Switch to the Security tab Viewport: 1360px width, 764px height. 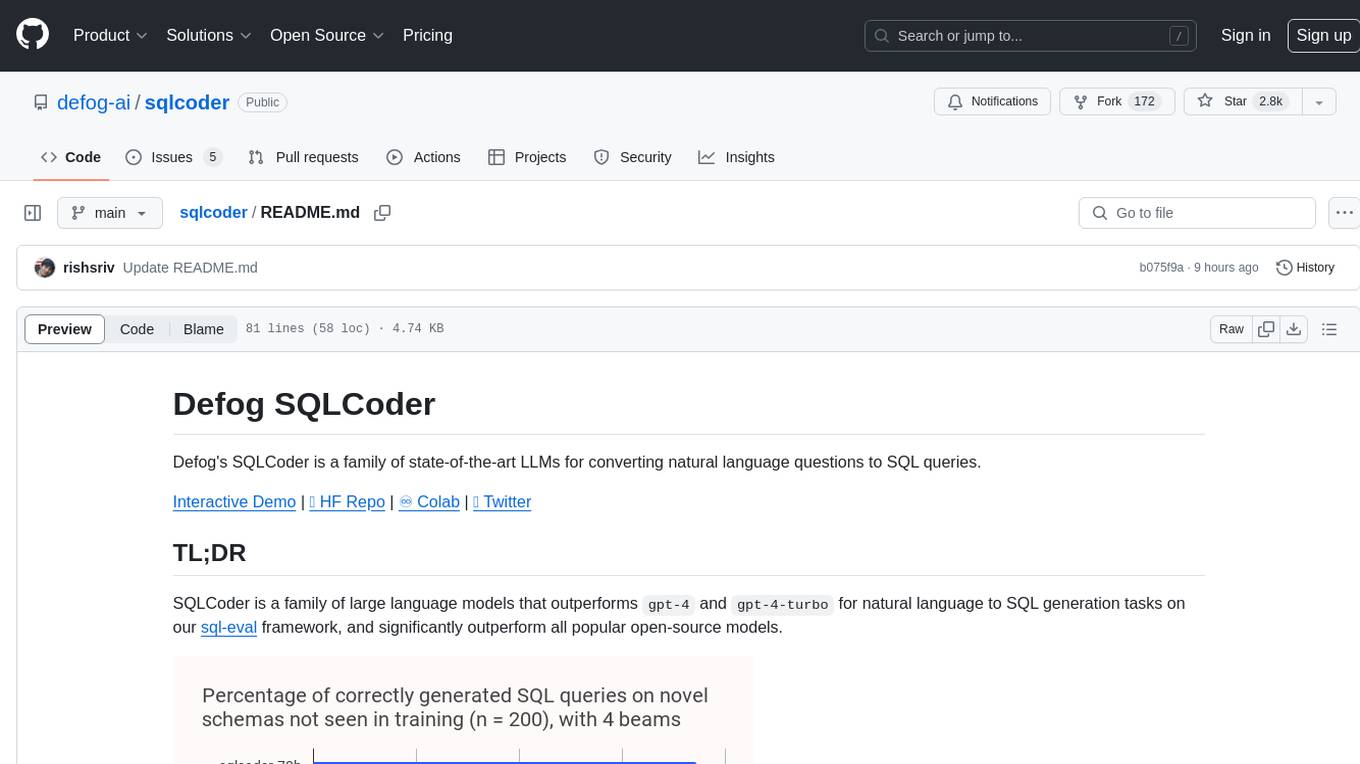632,157
